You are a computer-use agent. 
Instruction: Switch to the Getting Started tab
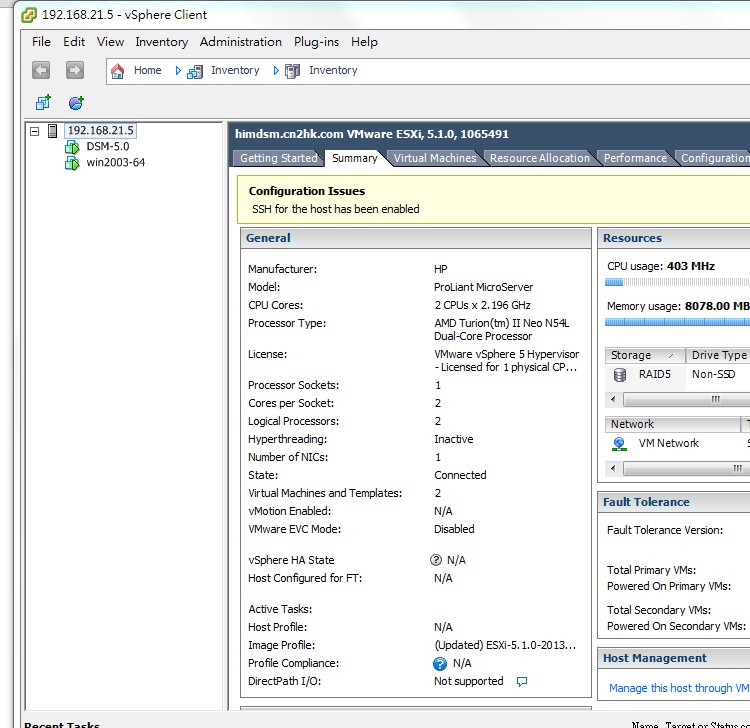click(x=278, y=158)
